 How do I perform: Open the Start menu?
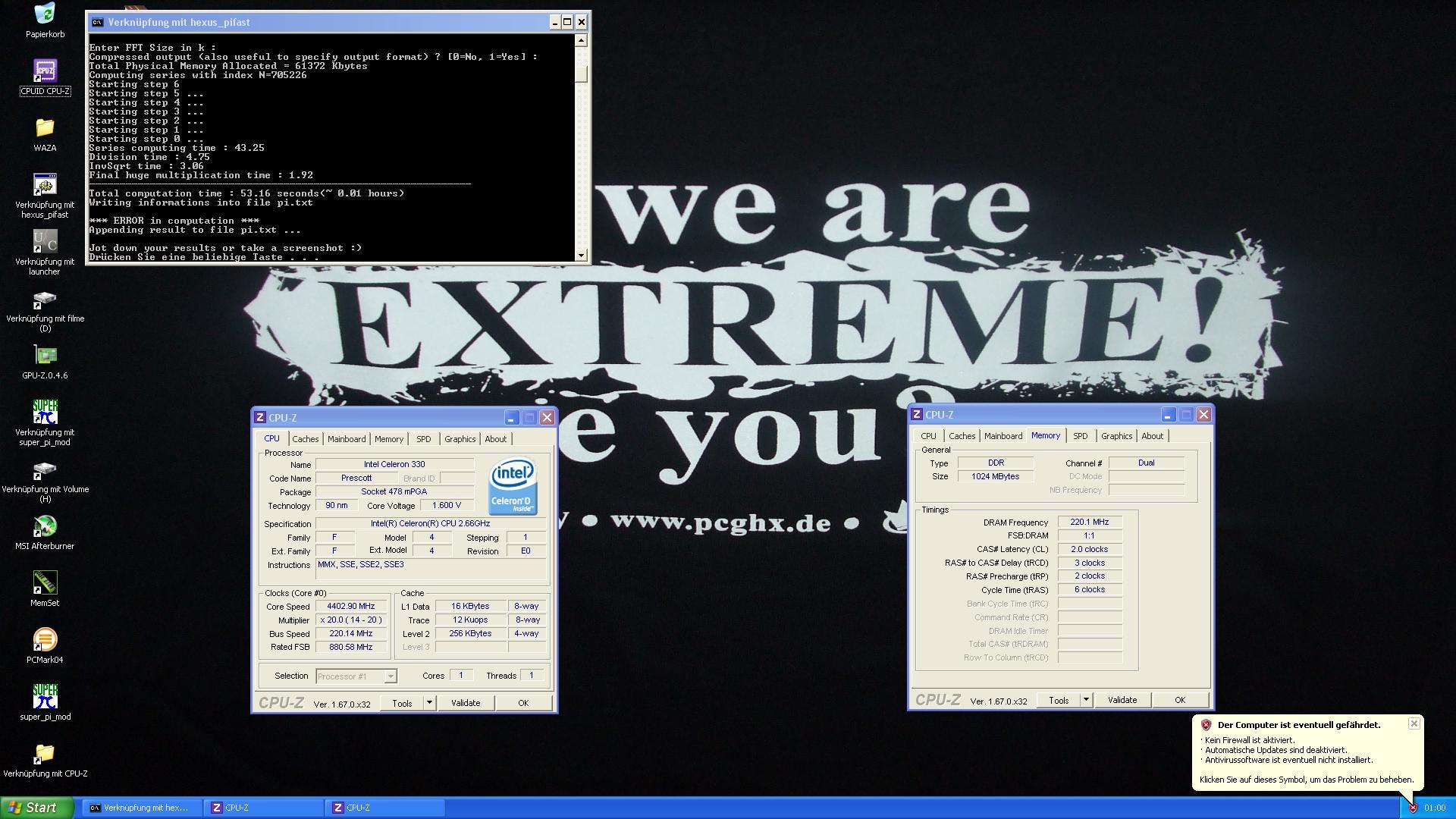[37, 808]
